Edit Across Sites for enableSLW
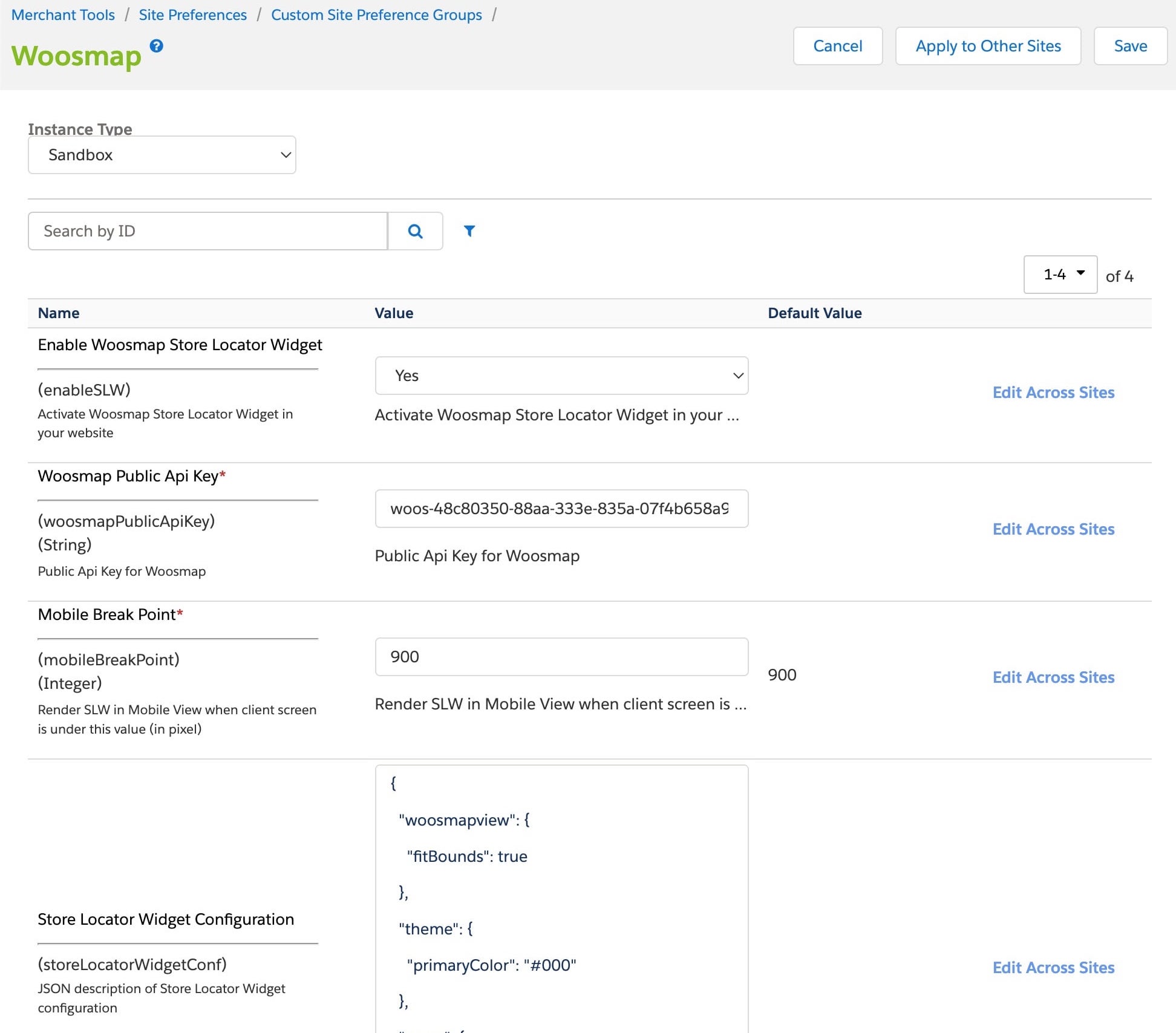Viewport: 1176px width, 1033px height. click(x=1053, y=393)
